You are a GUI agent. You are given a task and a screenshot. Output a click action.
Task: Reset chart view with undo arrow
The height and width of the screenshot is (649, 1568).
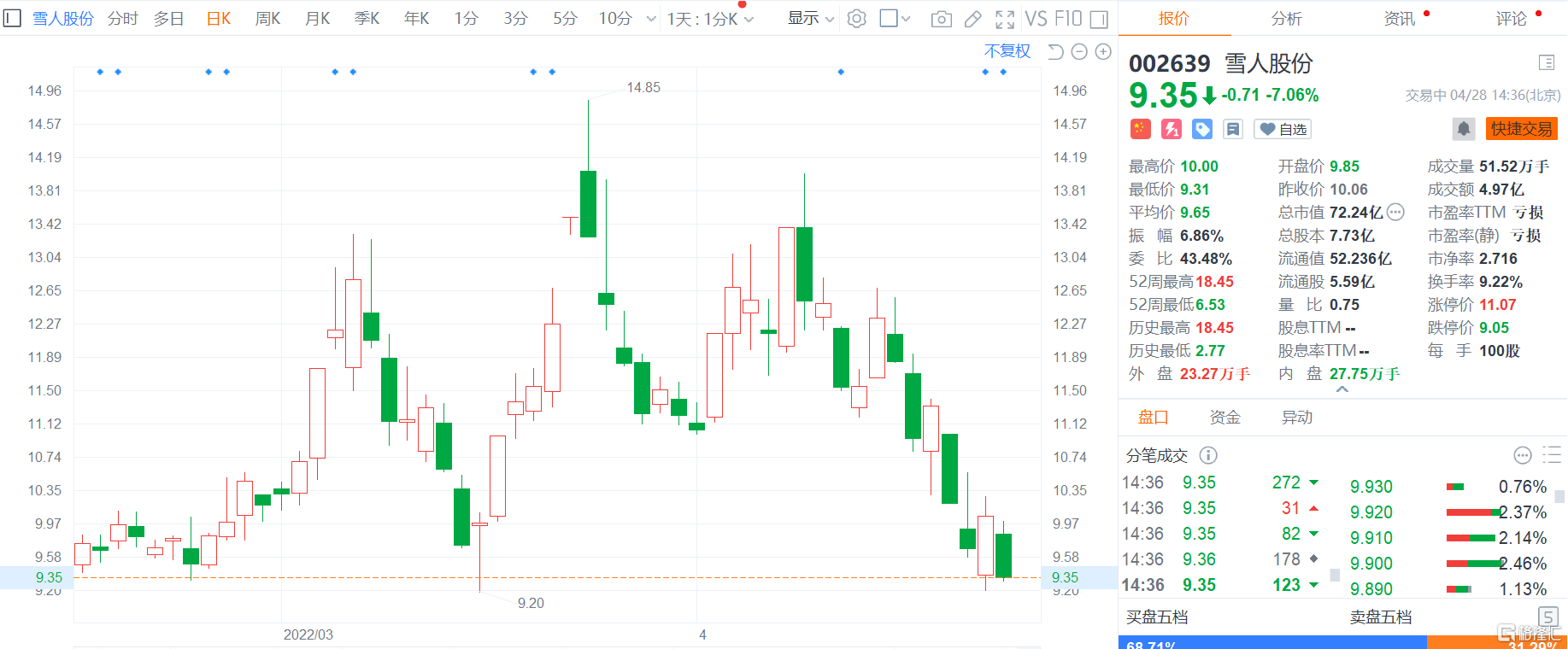coord(1055,52)
